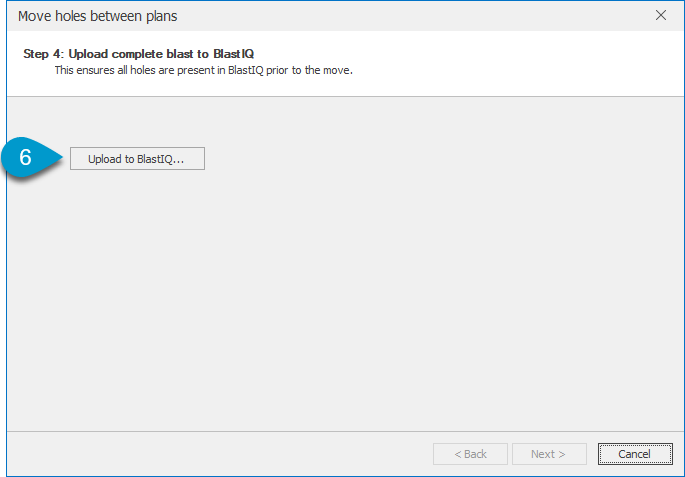Click the 'This ensures all holes are present' description

point(203,71)
